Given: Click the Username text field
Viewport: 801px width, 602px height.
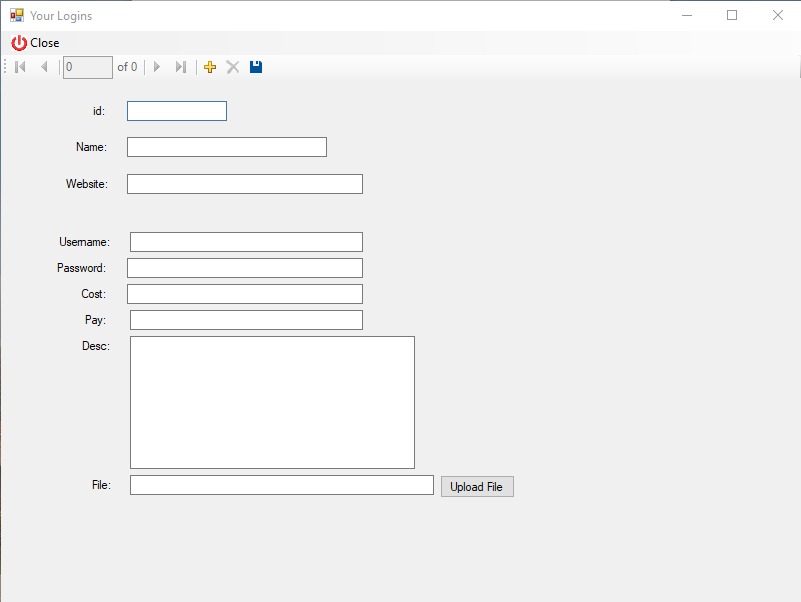Looking at the screenshot, I should (x=246, y=242).
